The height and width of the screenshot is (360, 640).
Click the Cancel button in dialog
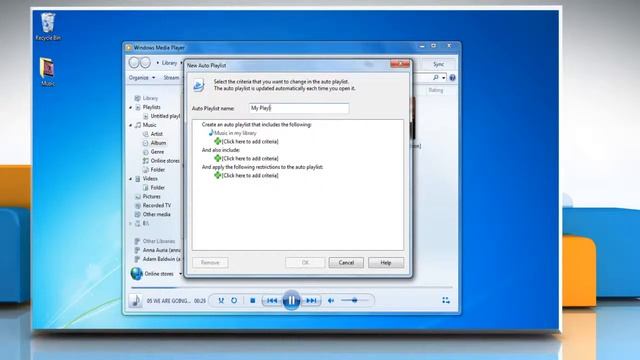coord(346,262)
